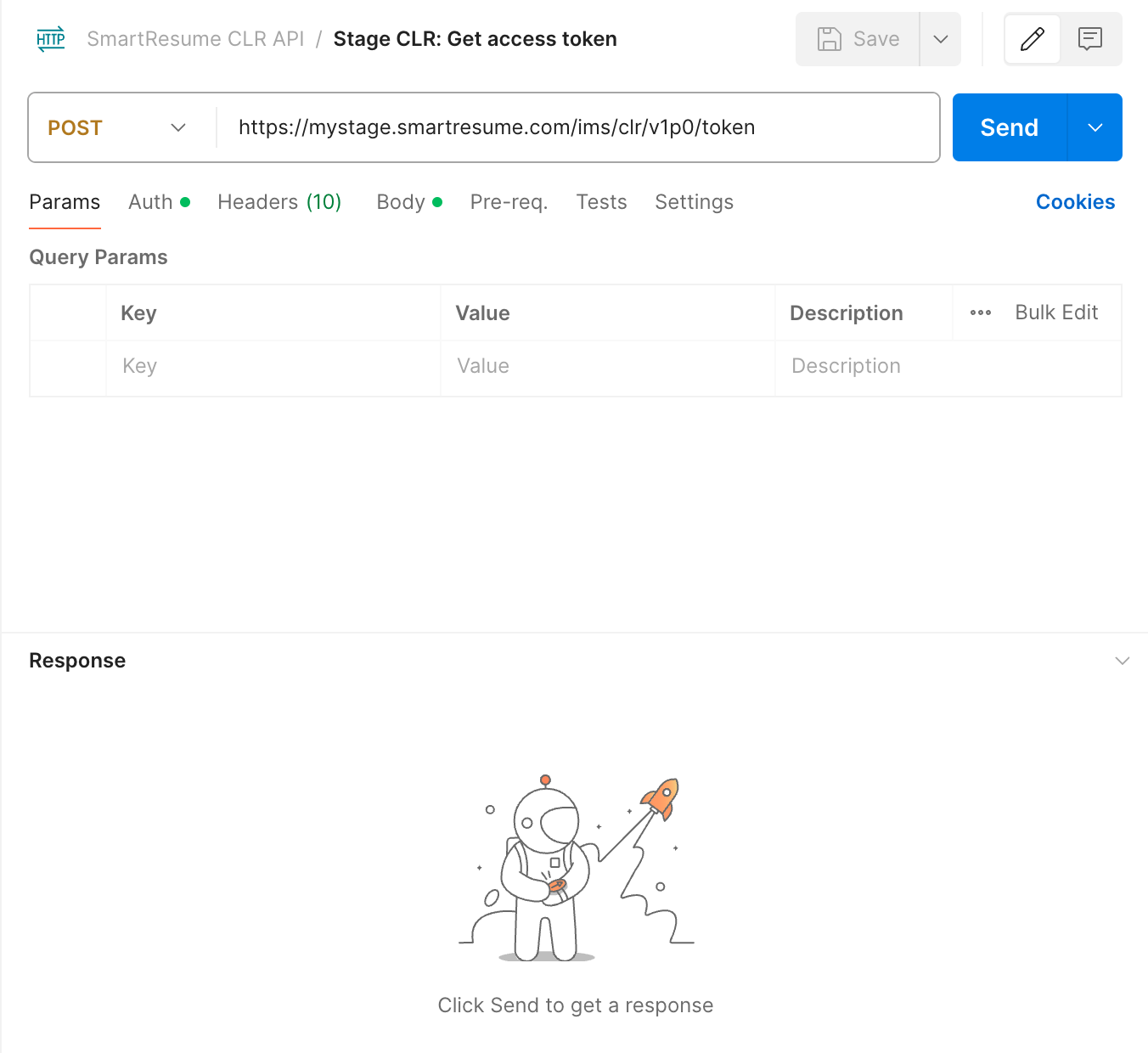Image resolution: width=1148 pixels, height=1053 pixels.
Task: Click the three-dots column options icon
Action: coord(981,313)
